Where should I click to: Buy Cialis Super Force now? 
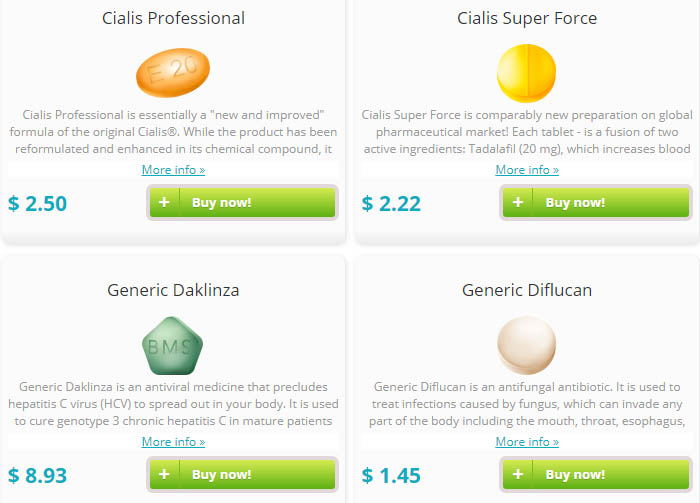click(x=596, y=203)
